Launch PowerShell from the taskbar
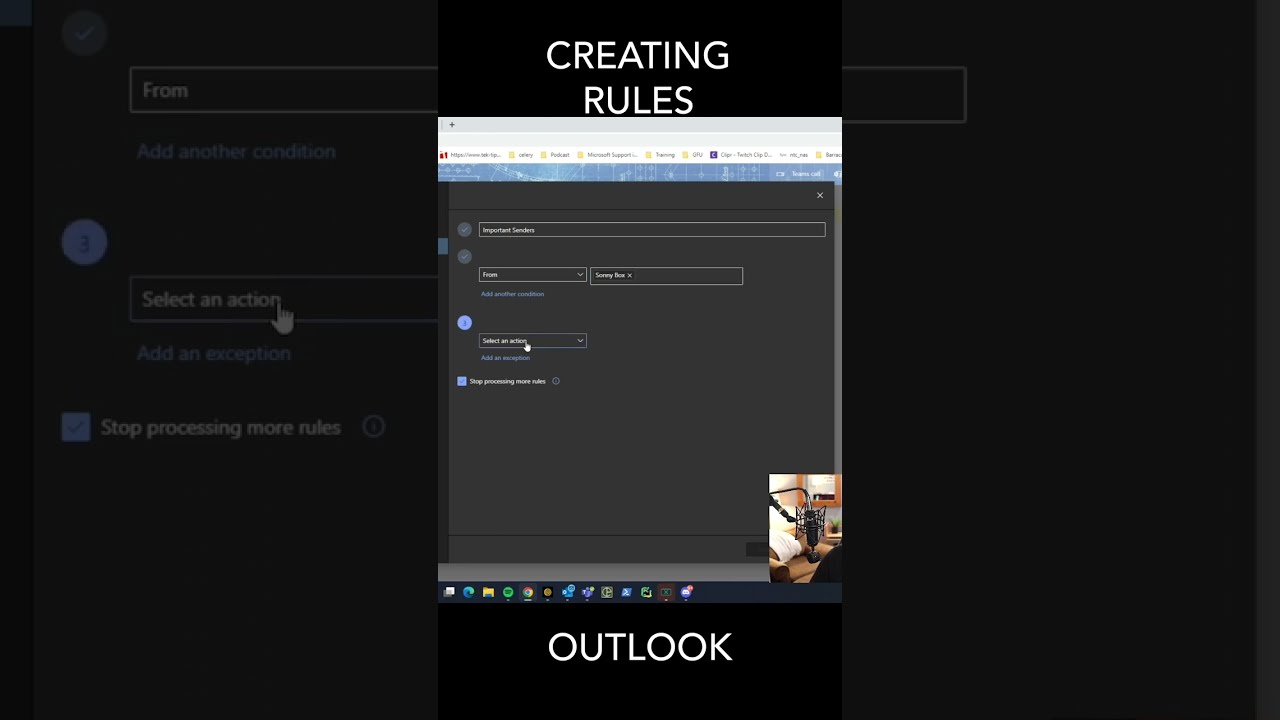The image size is (1280, 720). coord(627,592)
